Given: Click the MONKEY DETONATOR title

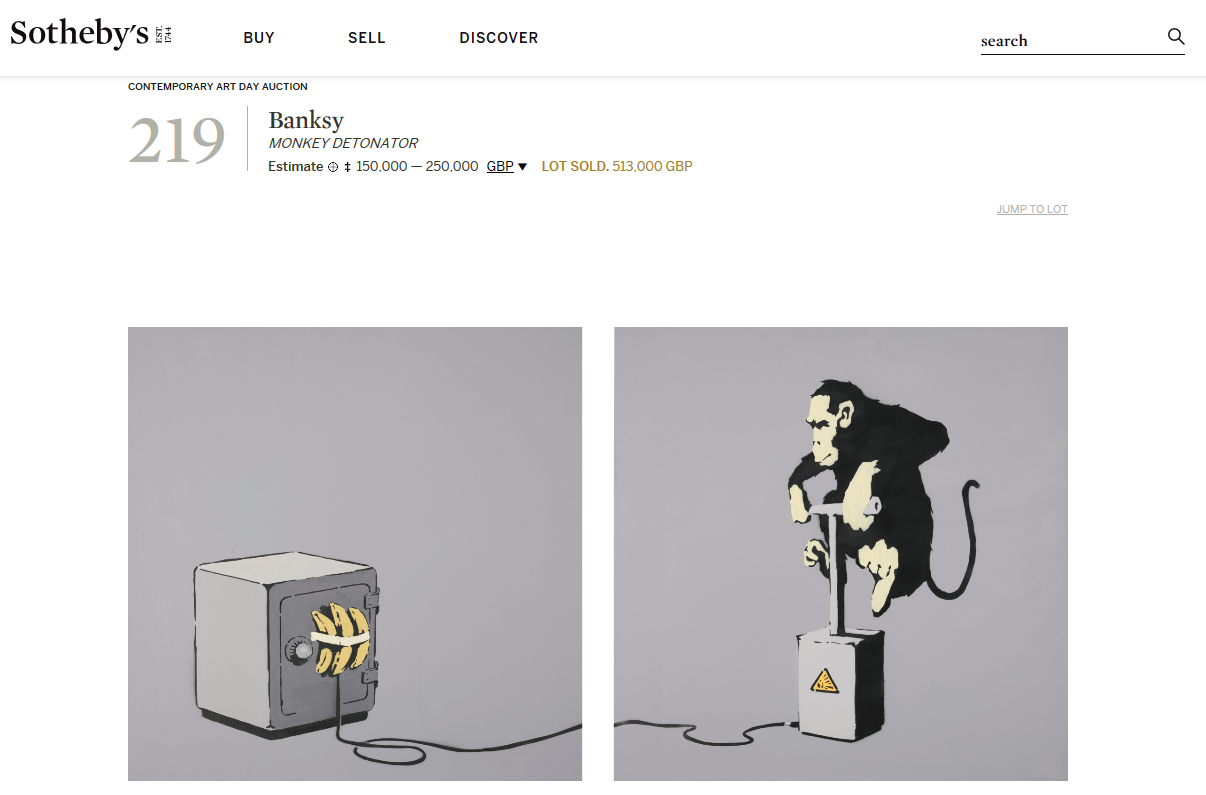Looking at the screenshot, I should point(343,143).
